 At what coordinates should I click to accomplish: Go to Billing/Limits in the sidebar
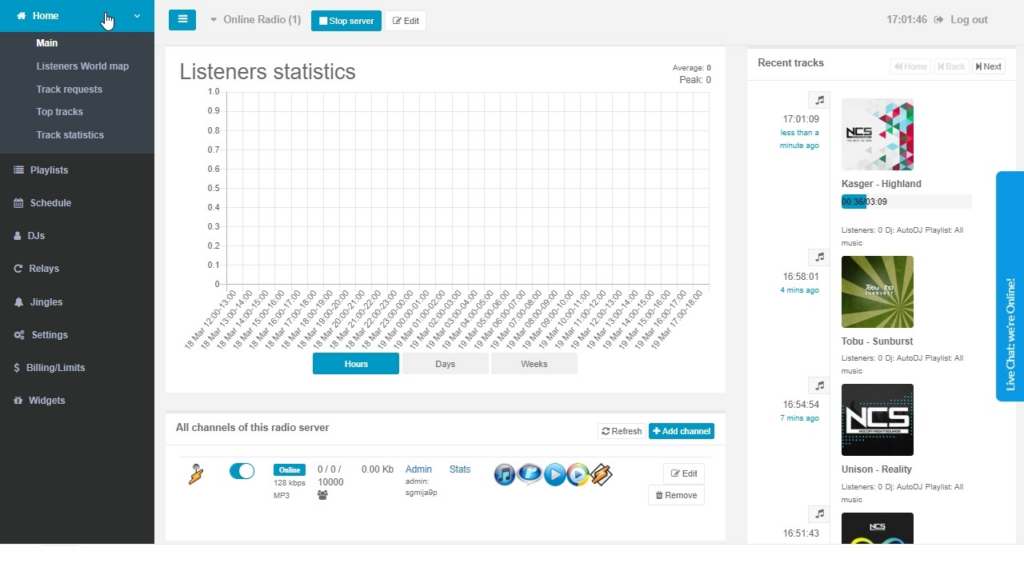point(57,368)
